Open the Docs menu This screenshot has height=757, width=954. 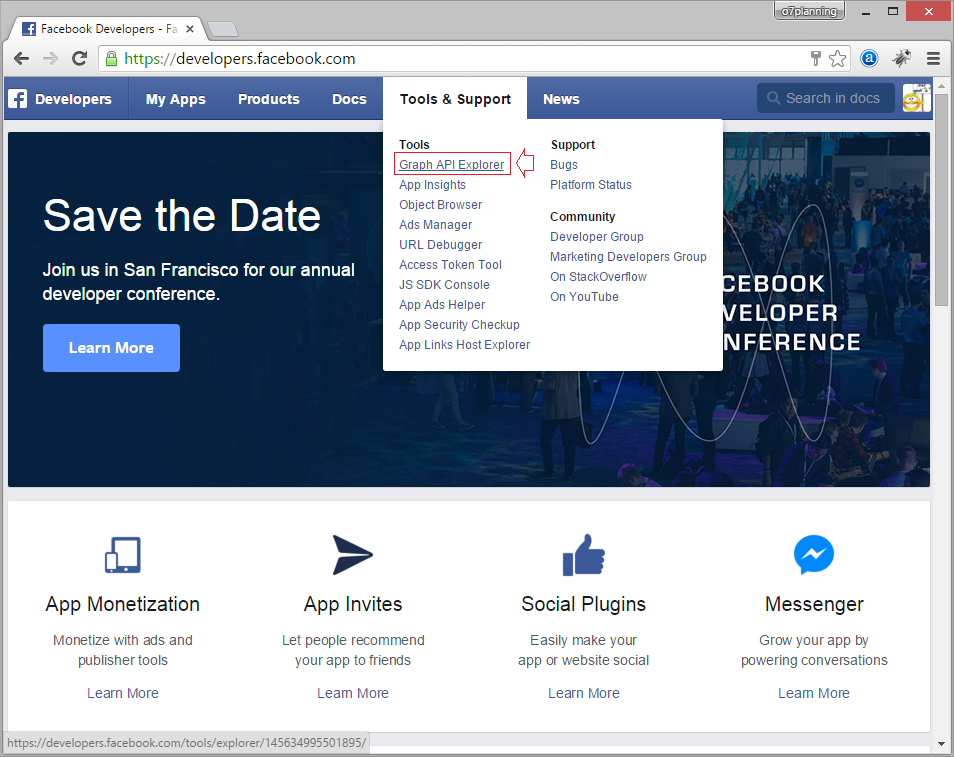[349, 99]
